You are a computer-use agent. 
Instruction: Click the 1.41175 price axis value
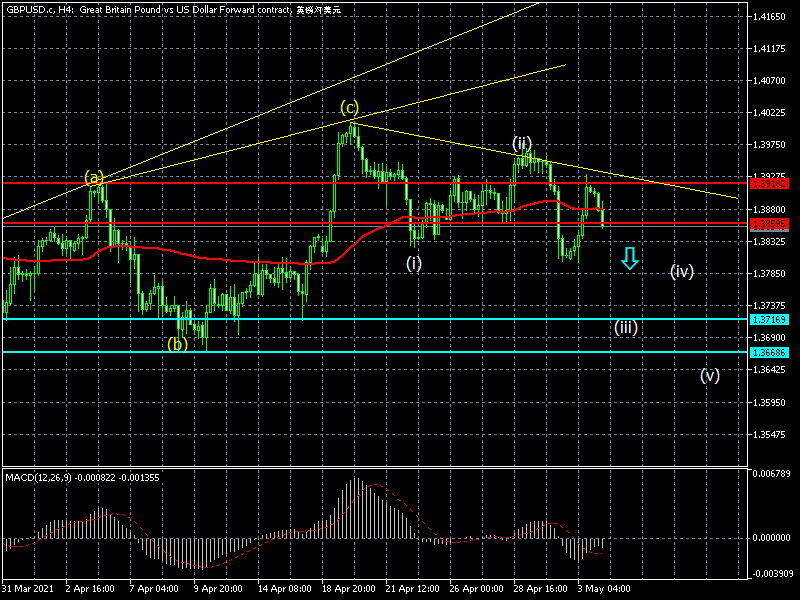click(x=769, y=49)
